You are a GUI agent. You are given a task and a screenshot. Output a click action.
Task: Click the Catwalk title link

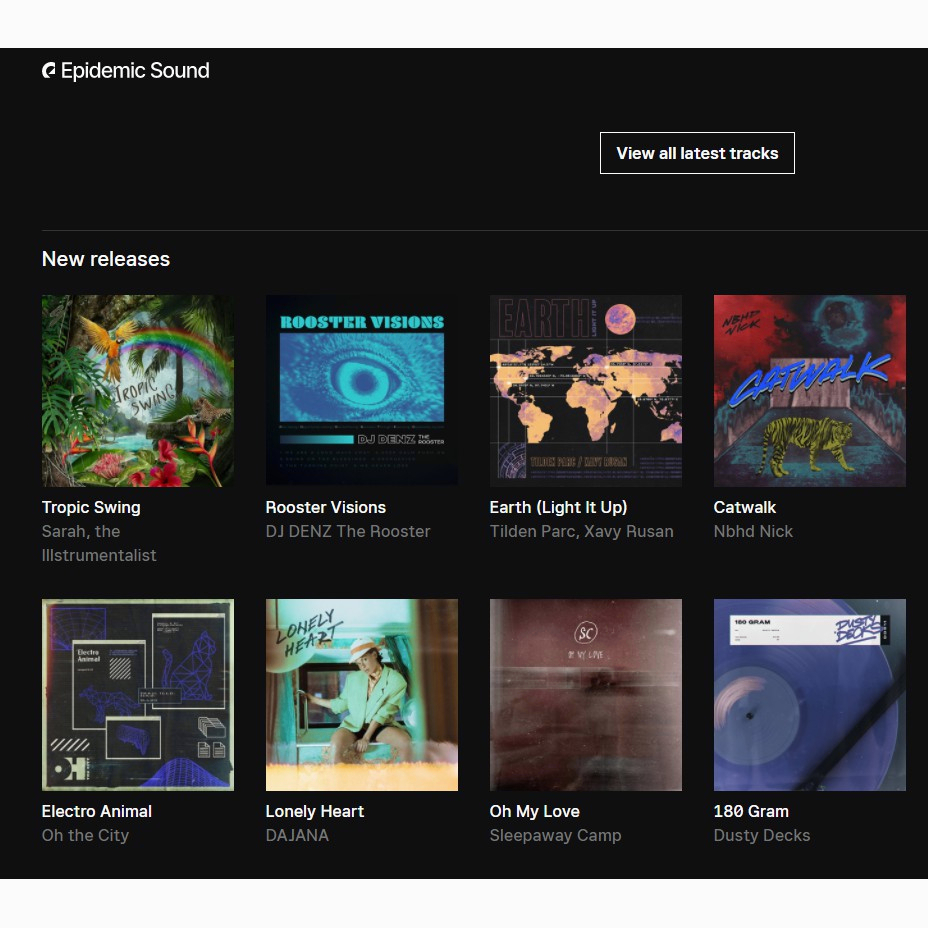point(745,508)
